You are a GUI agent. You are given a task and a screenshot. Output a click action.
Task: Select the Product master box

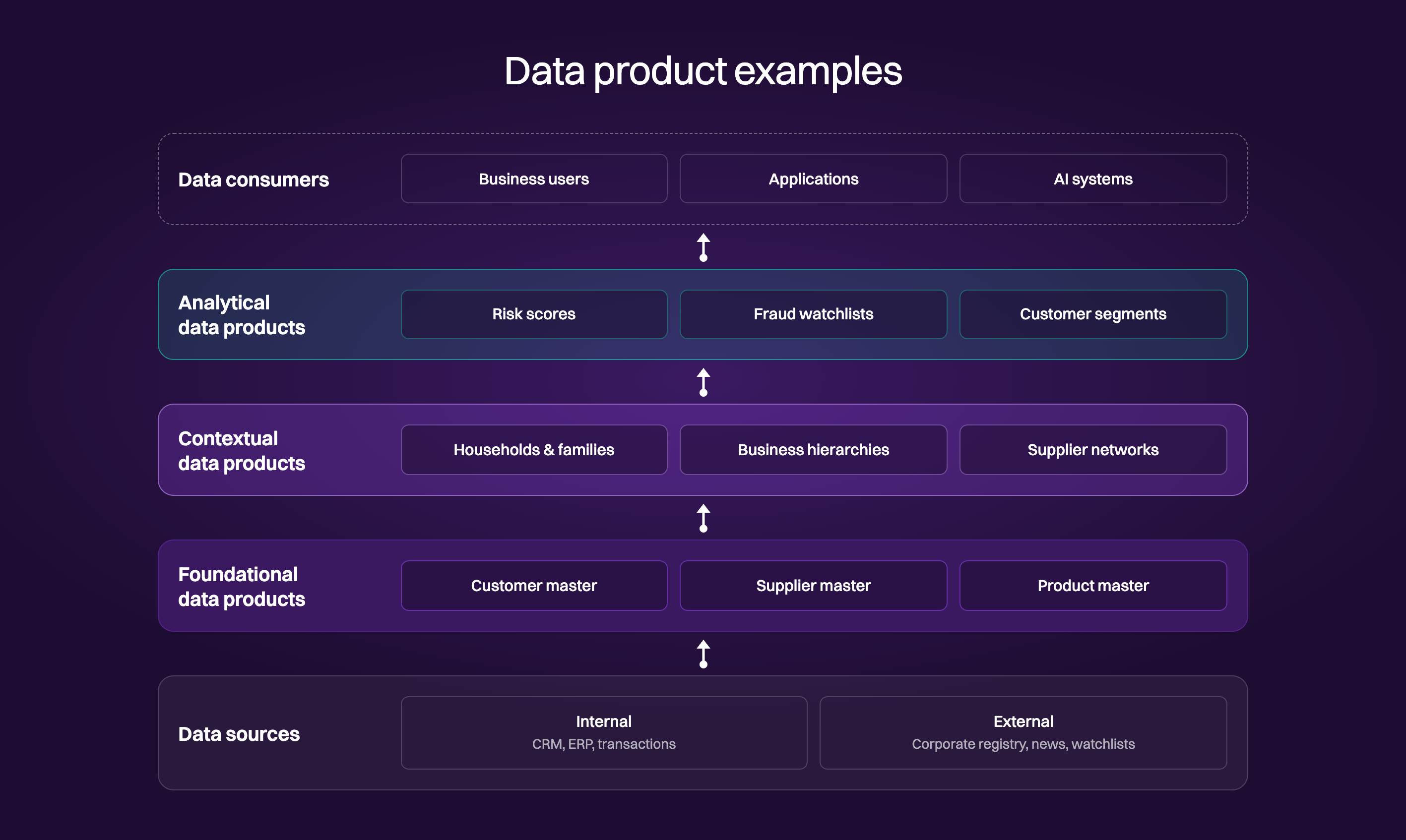[x=1093, y=586]
